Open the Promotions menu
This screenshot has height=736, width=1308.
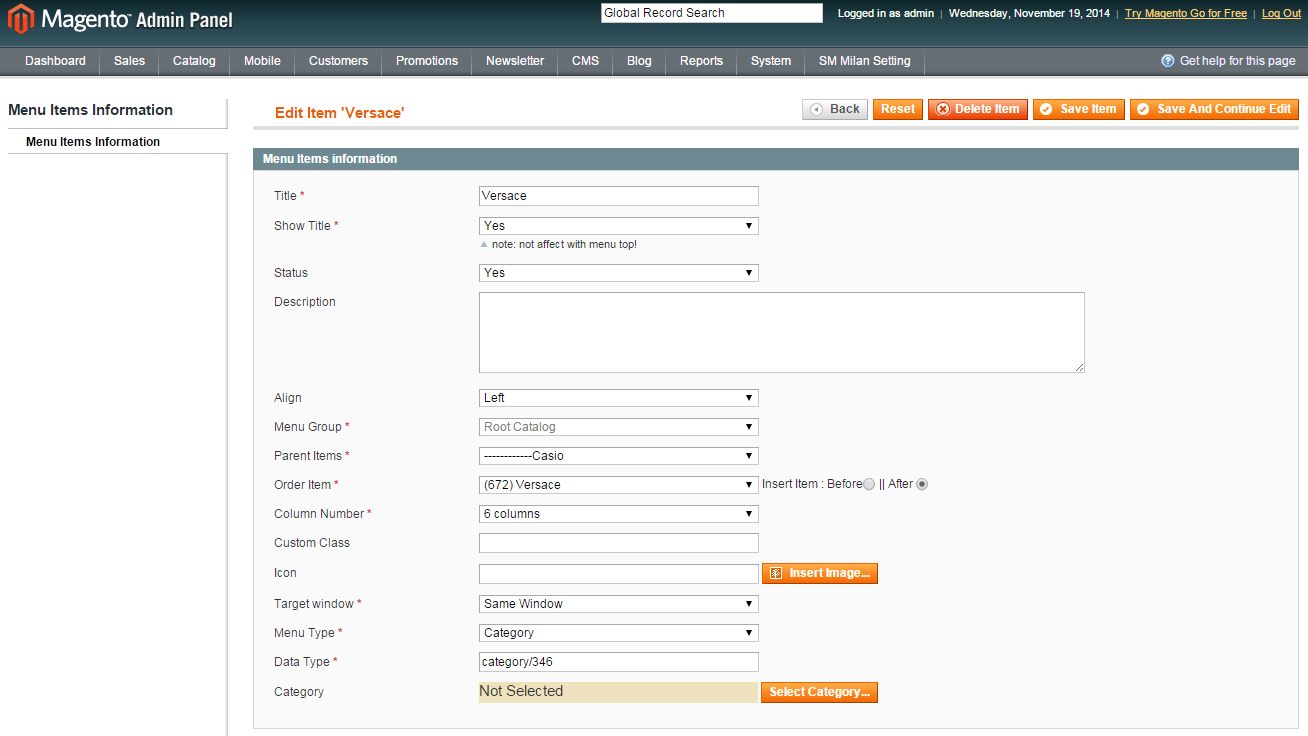pos(427,61)
